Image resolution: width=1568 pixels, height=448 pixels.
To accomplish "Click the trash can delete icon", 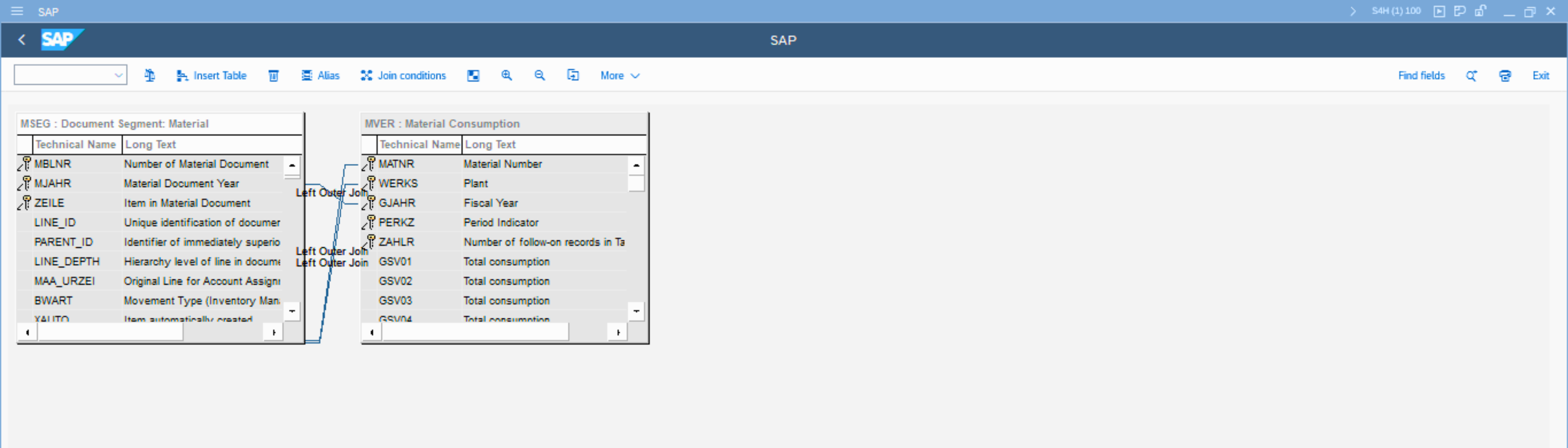I will [x=273, y=75].
